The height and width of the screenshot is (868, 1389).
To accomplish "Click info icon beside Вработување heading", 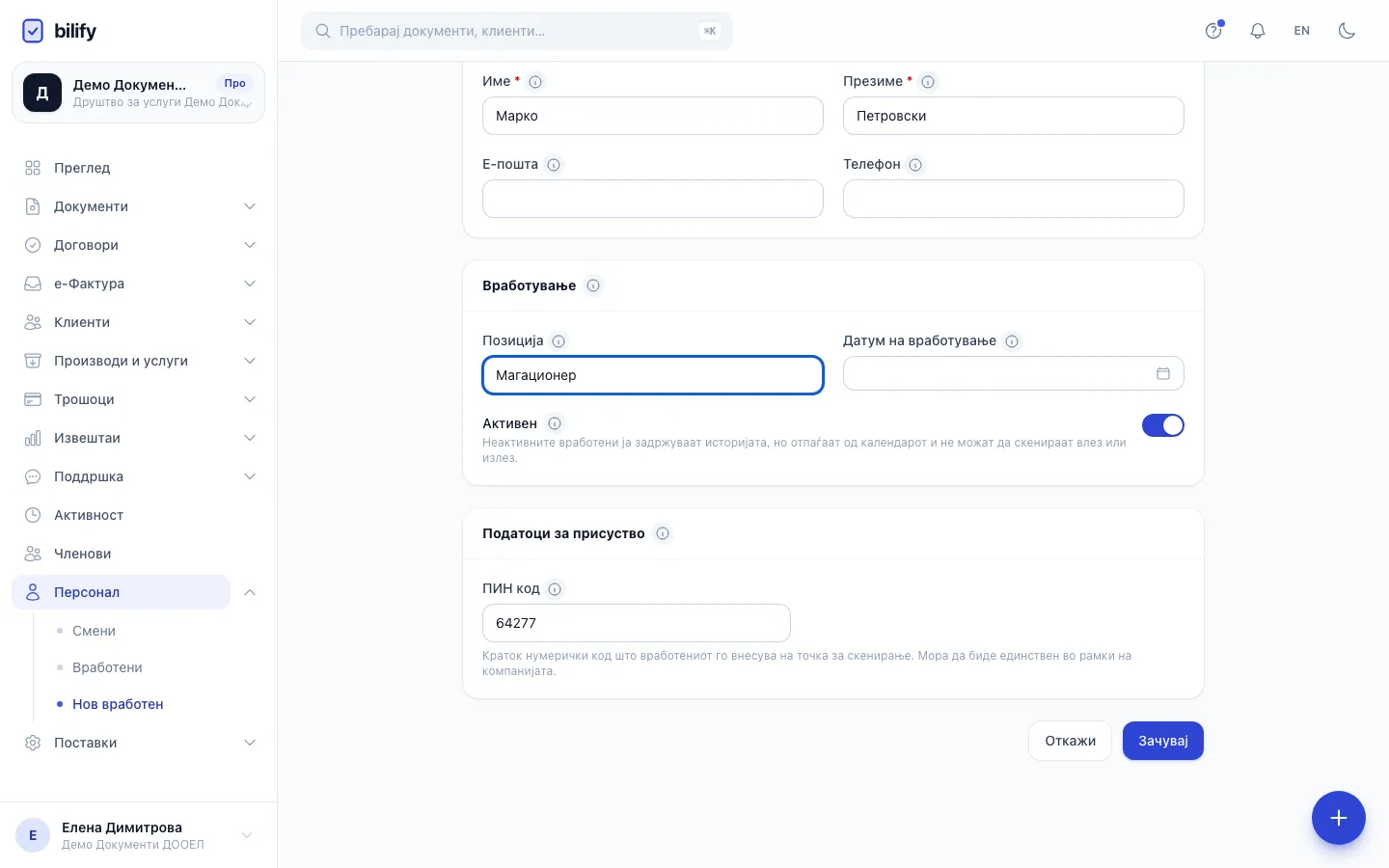I will pyautogui.click(x=593, y=285).
